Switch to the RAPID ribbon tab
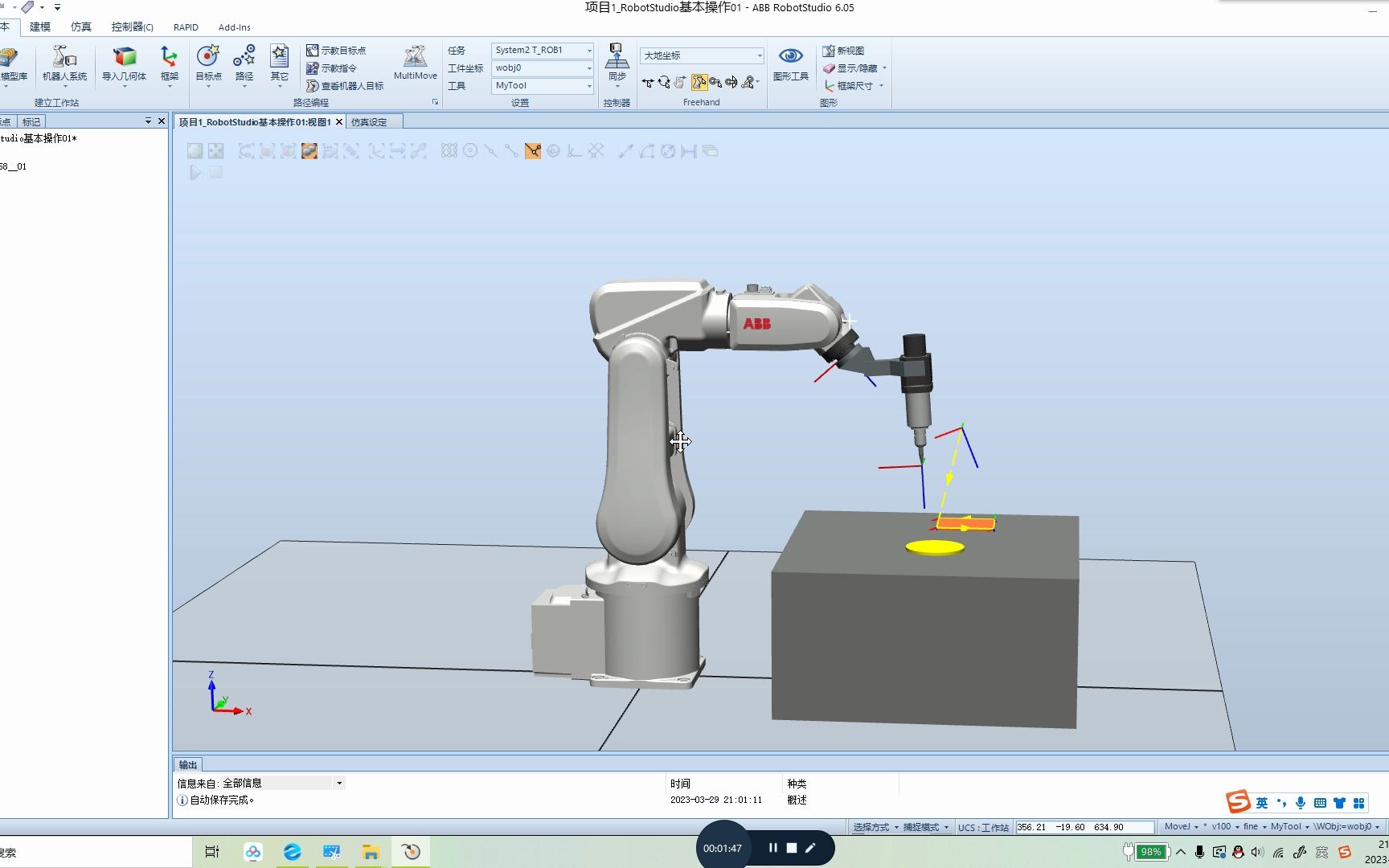 [x=186, y=27]
